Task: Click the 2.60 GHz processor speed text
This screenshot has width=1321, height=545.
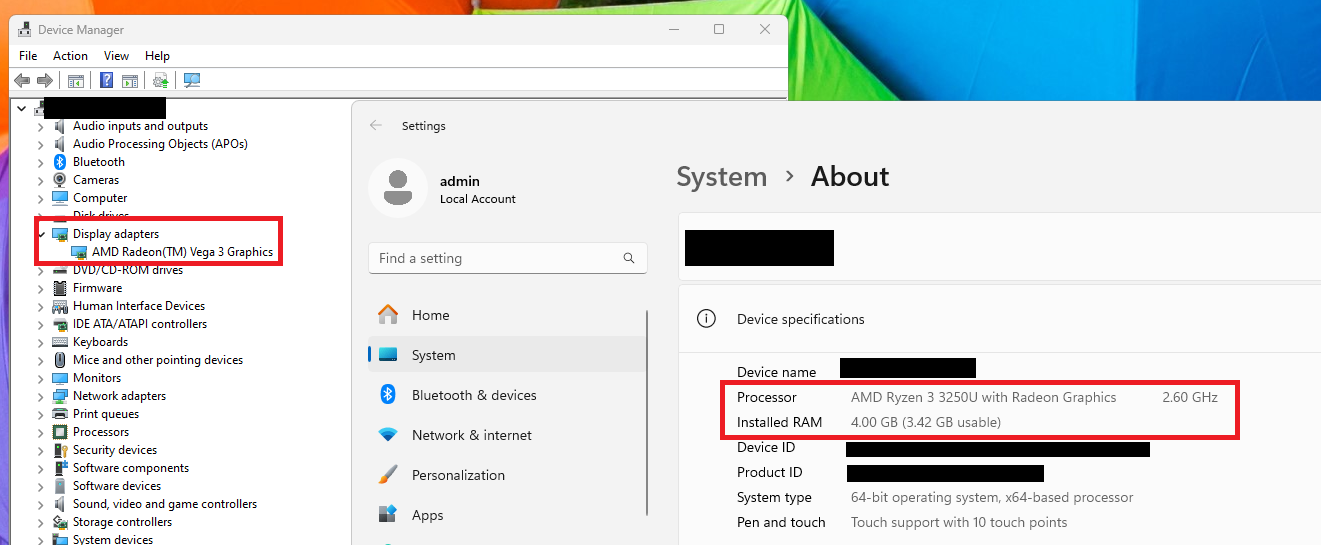Action: (1190, 397)
